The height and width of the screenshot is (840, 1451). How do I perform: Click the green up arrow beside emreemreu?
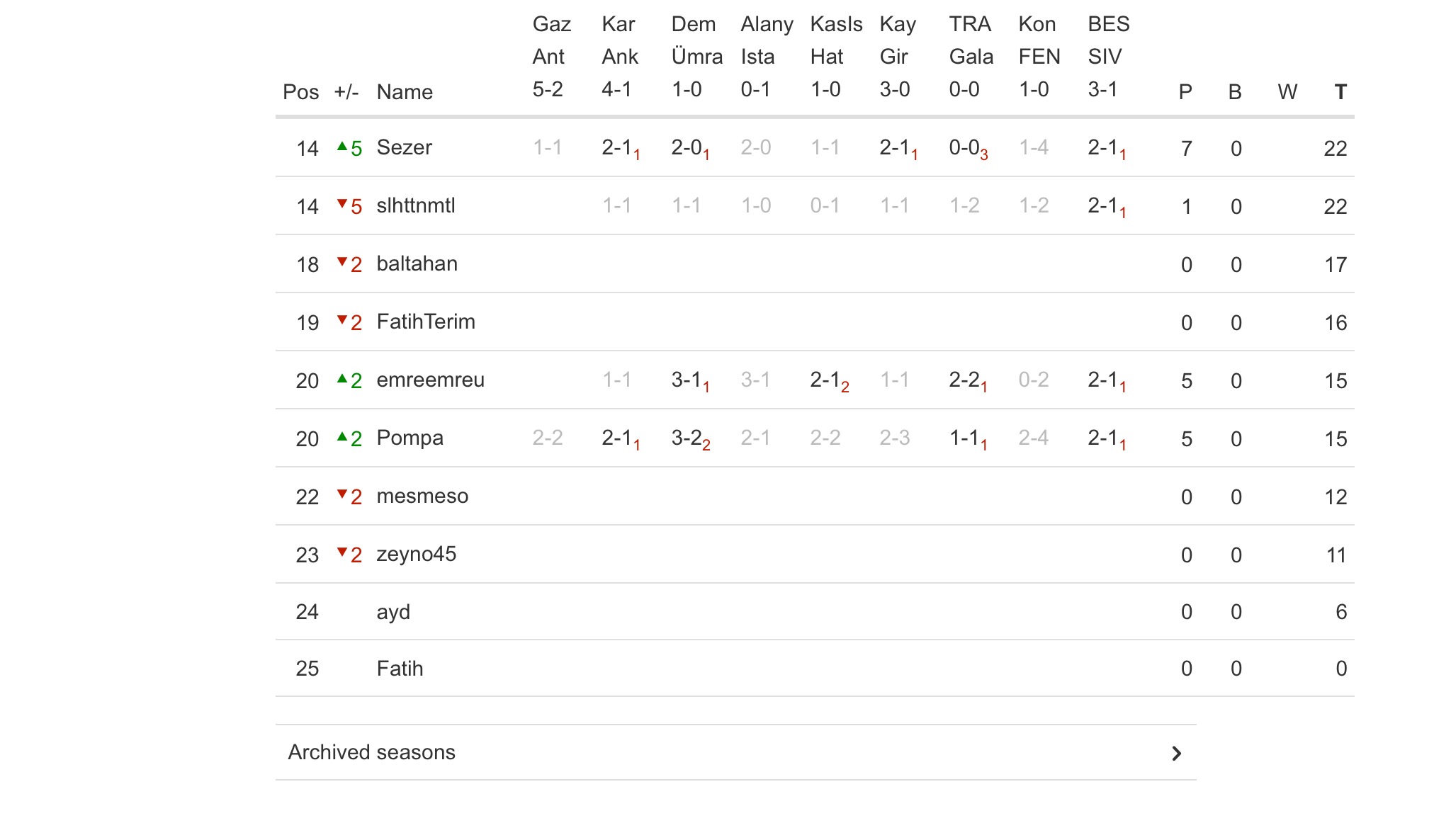point(342,379)
